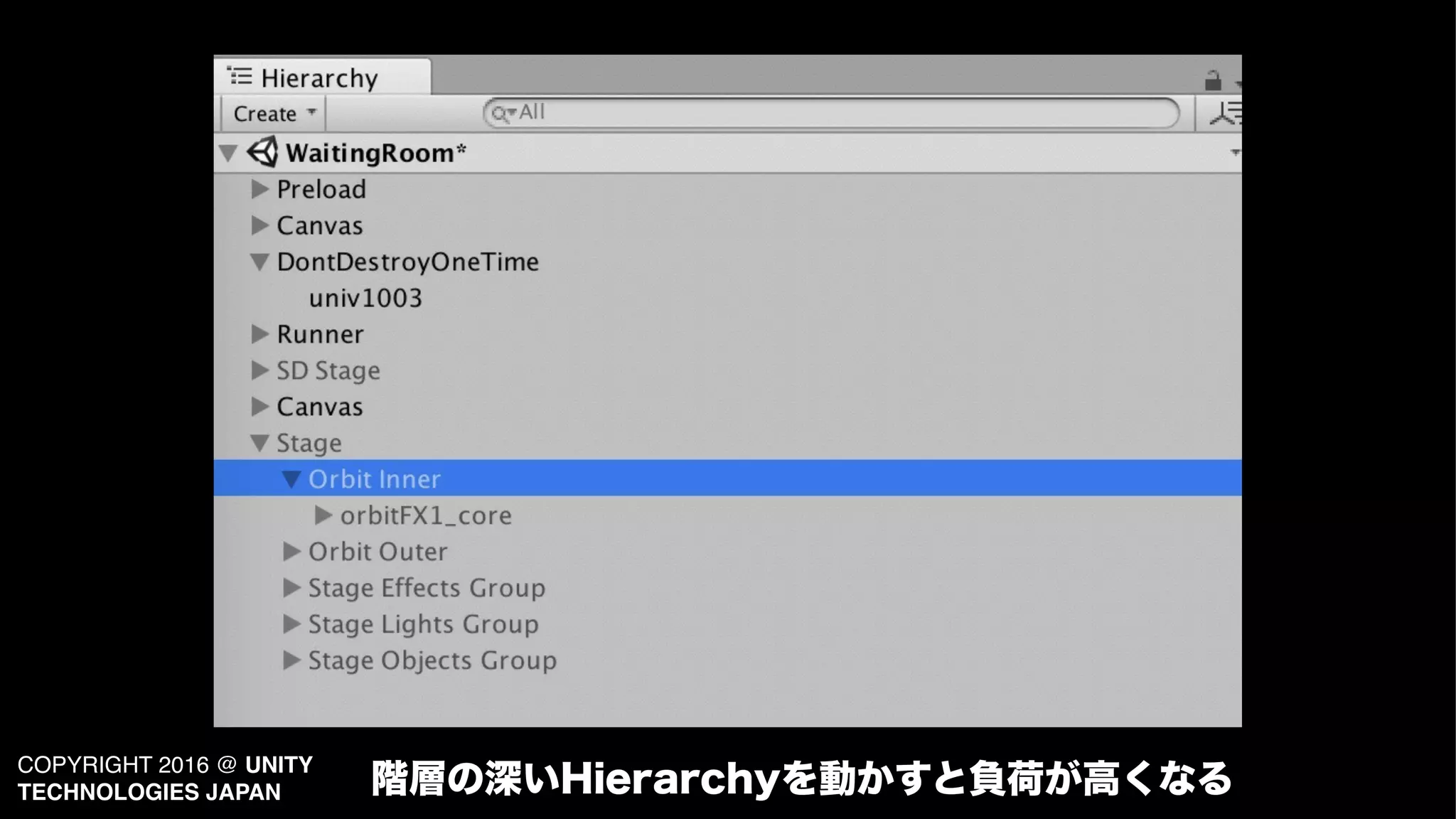
Task: Select the orbitFX1_core item
Action: (x=426, y=515)
